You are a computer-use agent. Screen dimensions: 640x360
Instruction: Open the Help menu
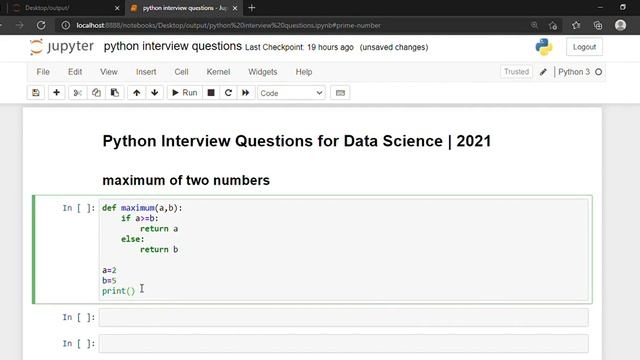click(304, 72)
